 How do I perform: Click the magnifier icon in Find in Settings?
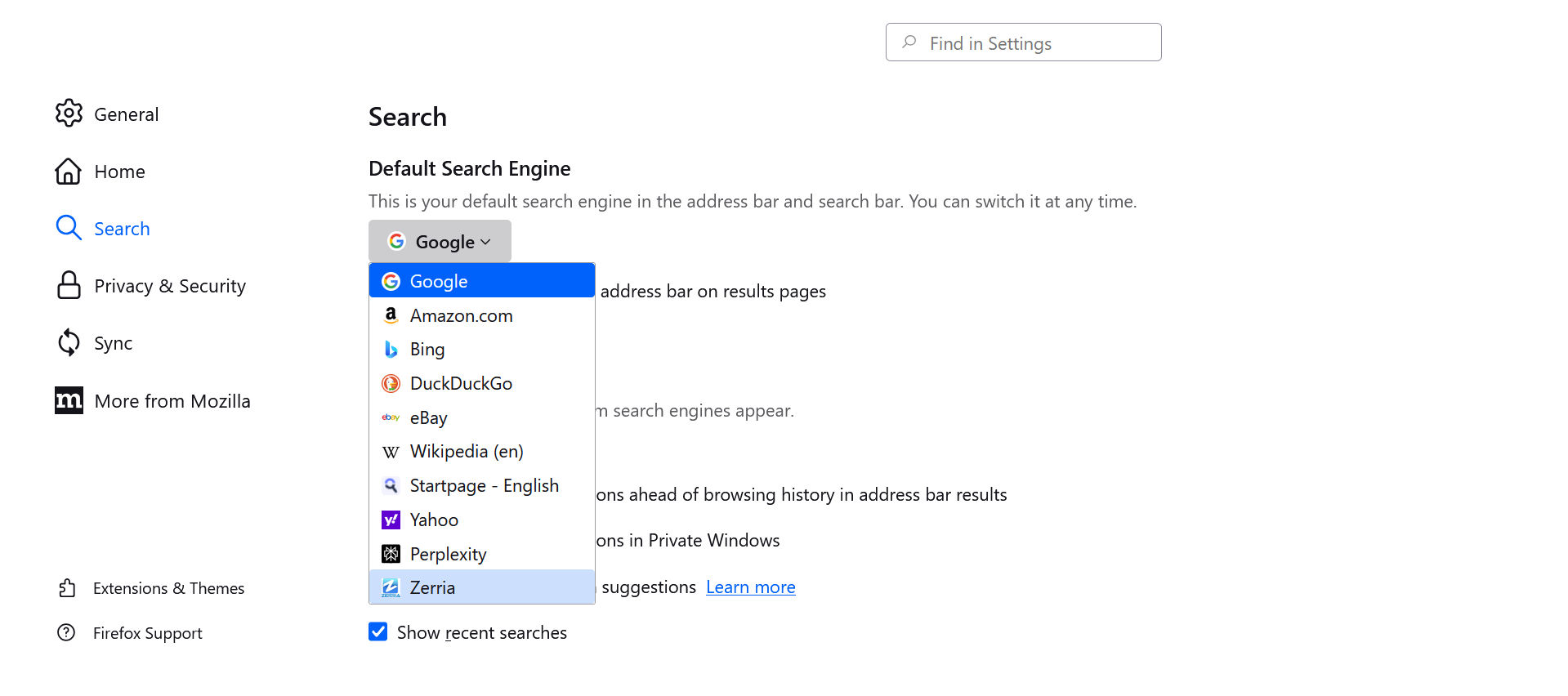909,42
